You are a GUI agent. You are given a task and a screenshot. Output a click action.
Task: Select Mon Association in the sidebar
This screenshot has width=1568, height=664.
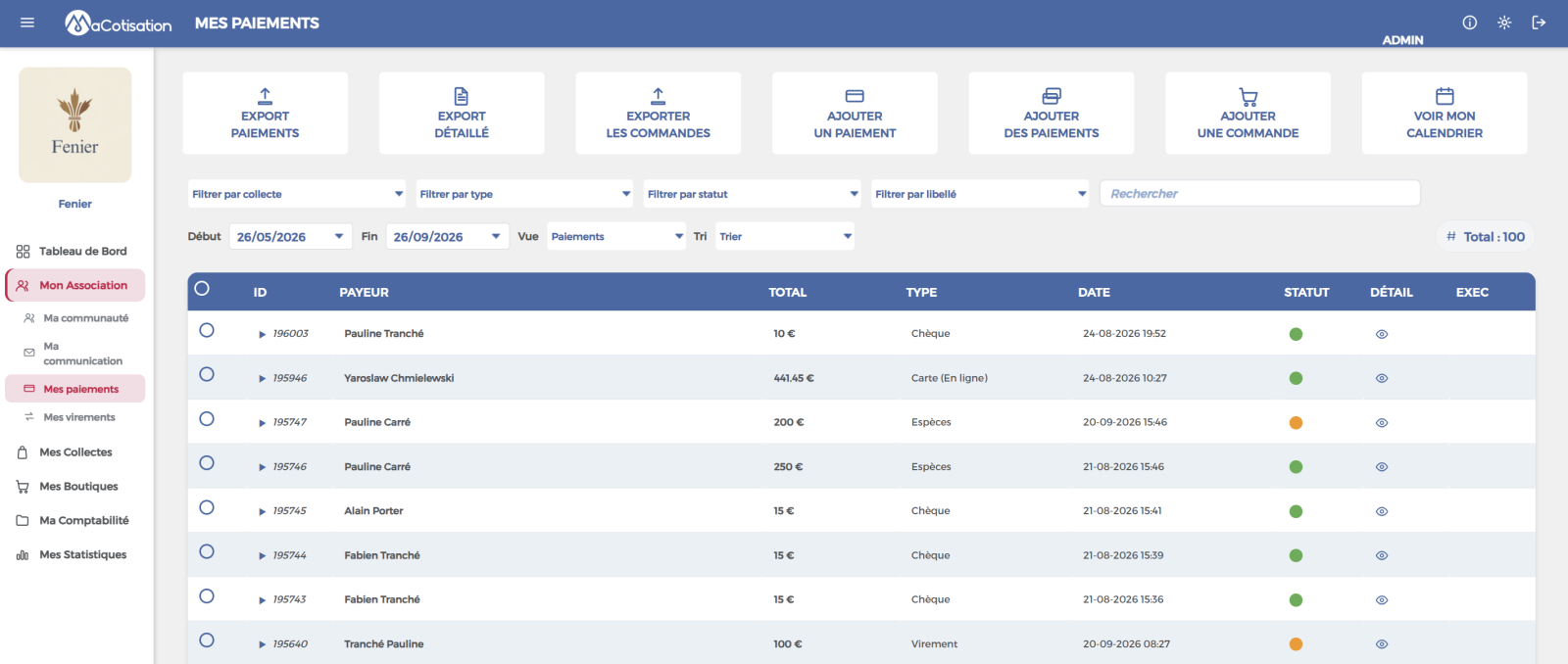(75, 285)
